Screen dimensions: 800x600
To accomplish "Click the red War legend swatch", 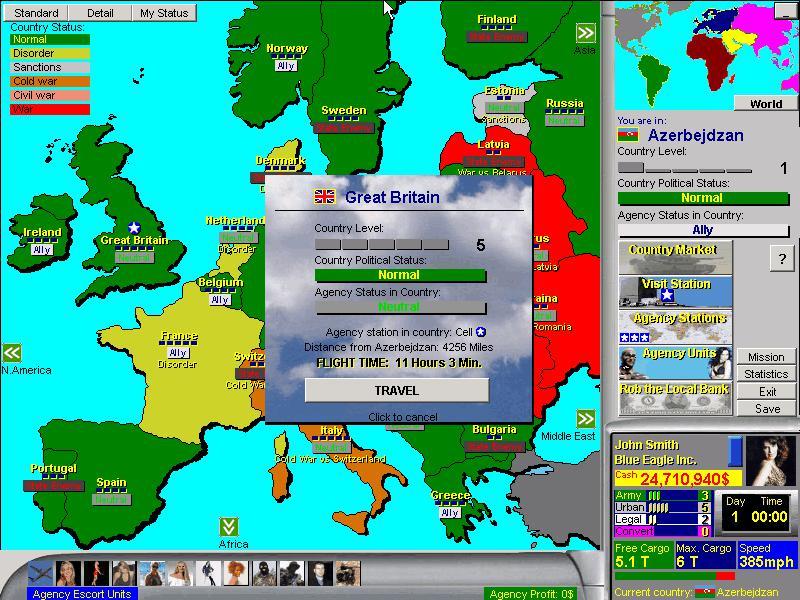I will [50, 109].
